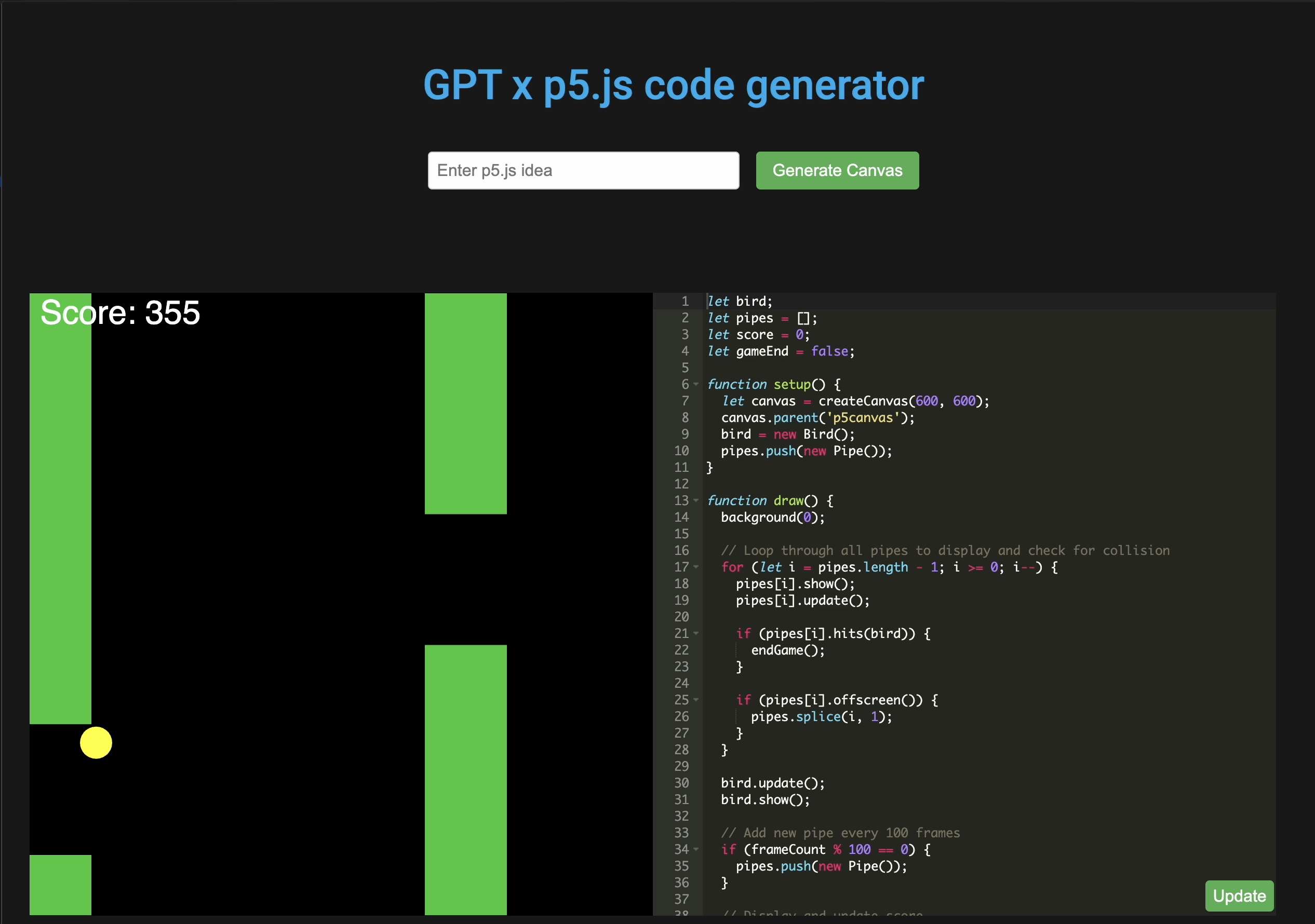The height and width of the screenshot is (924, 1315).
Task: Click the 'Add new pipe every 100 frames' comment
Action: [x=841, y=833]
